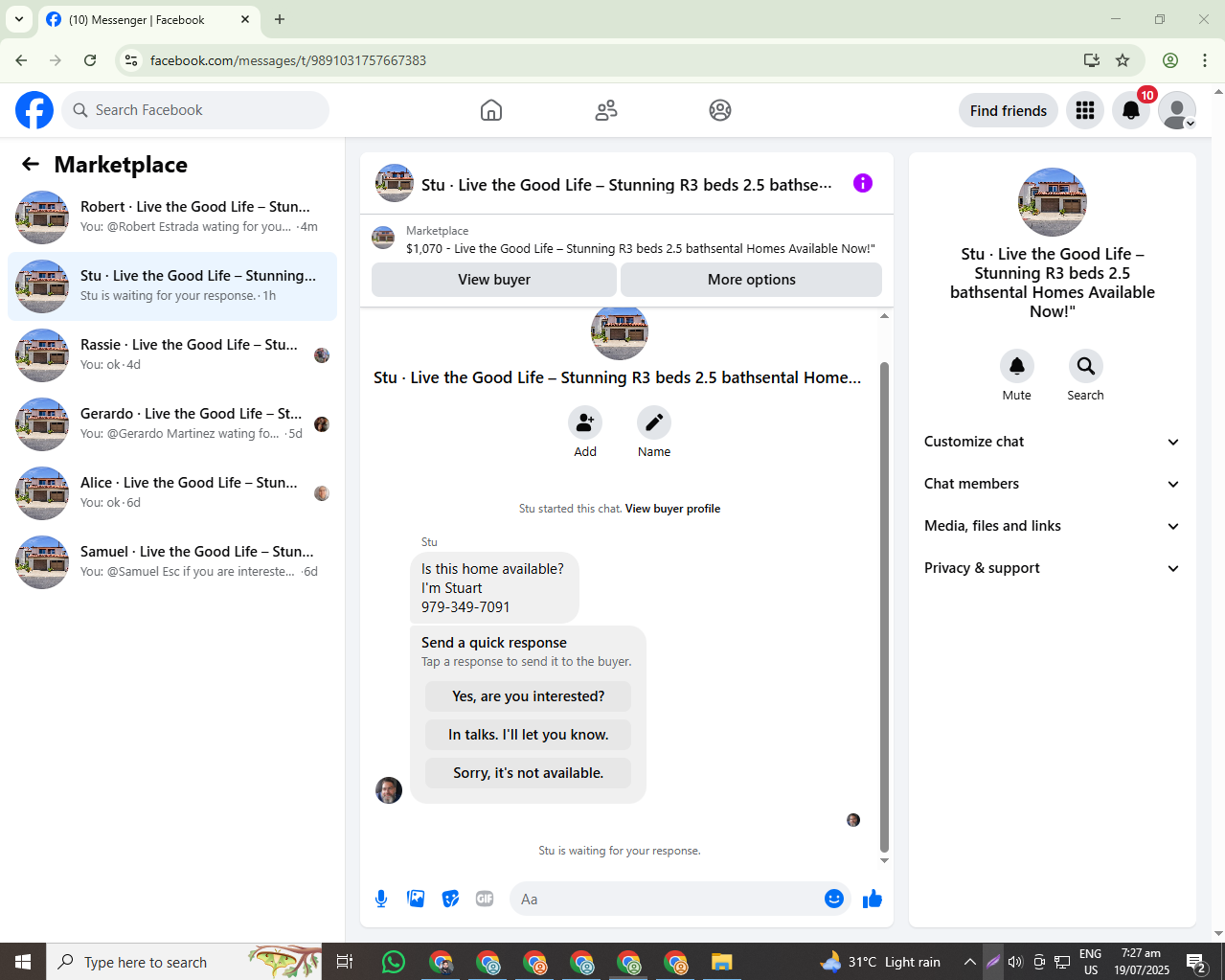This screenshot has height=980, width=1225.
Task: Open the View buyer profile link
Action: coord(672,509)
